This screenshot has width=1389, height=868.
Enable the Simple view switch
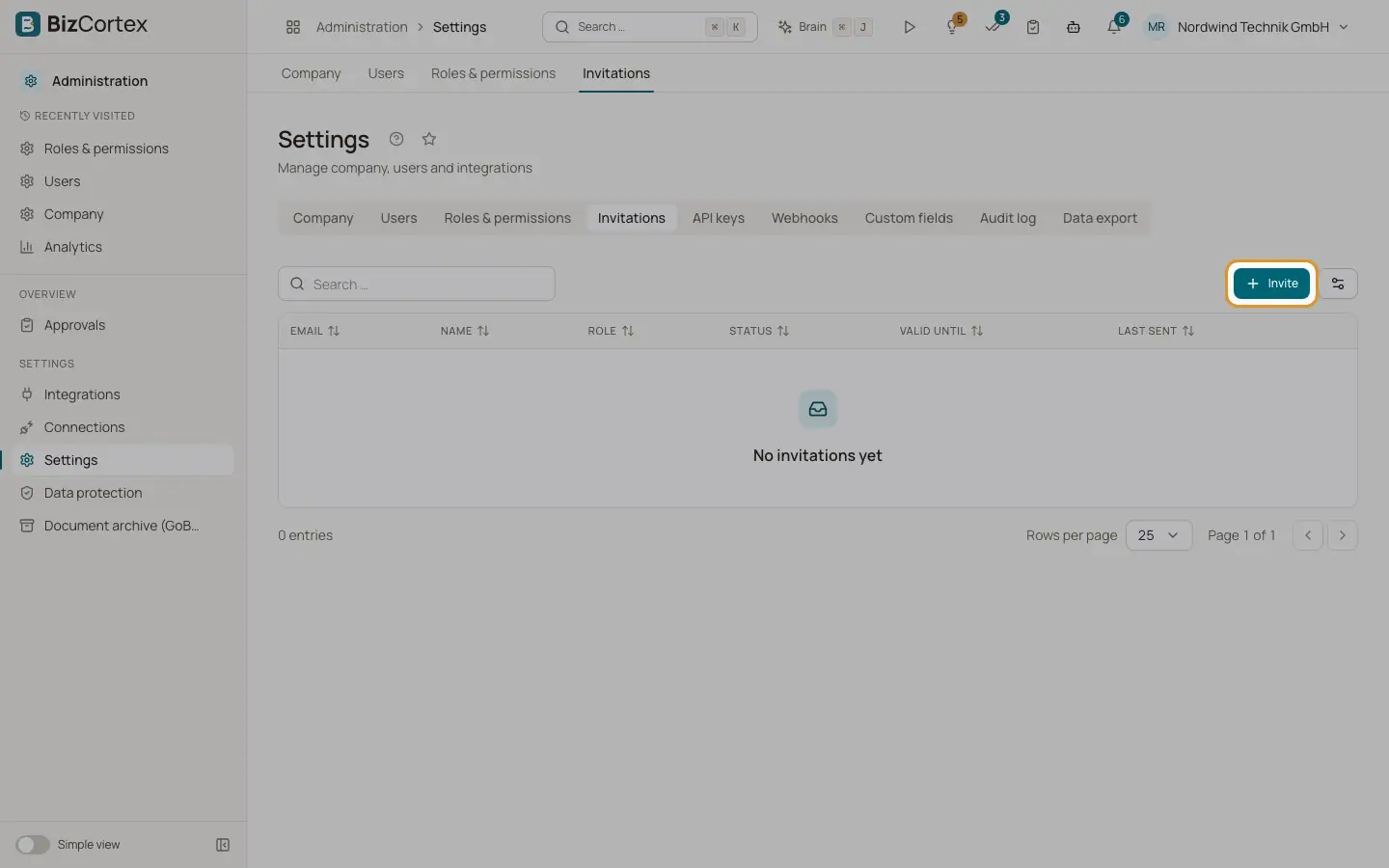click(33, 845)
